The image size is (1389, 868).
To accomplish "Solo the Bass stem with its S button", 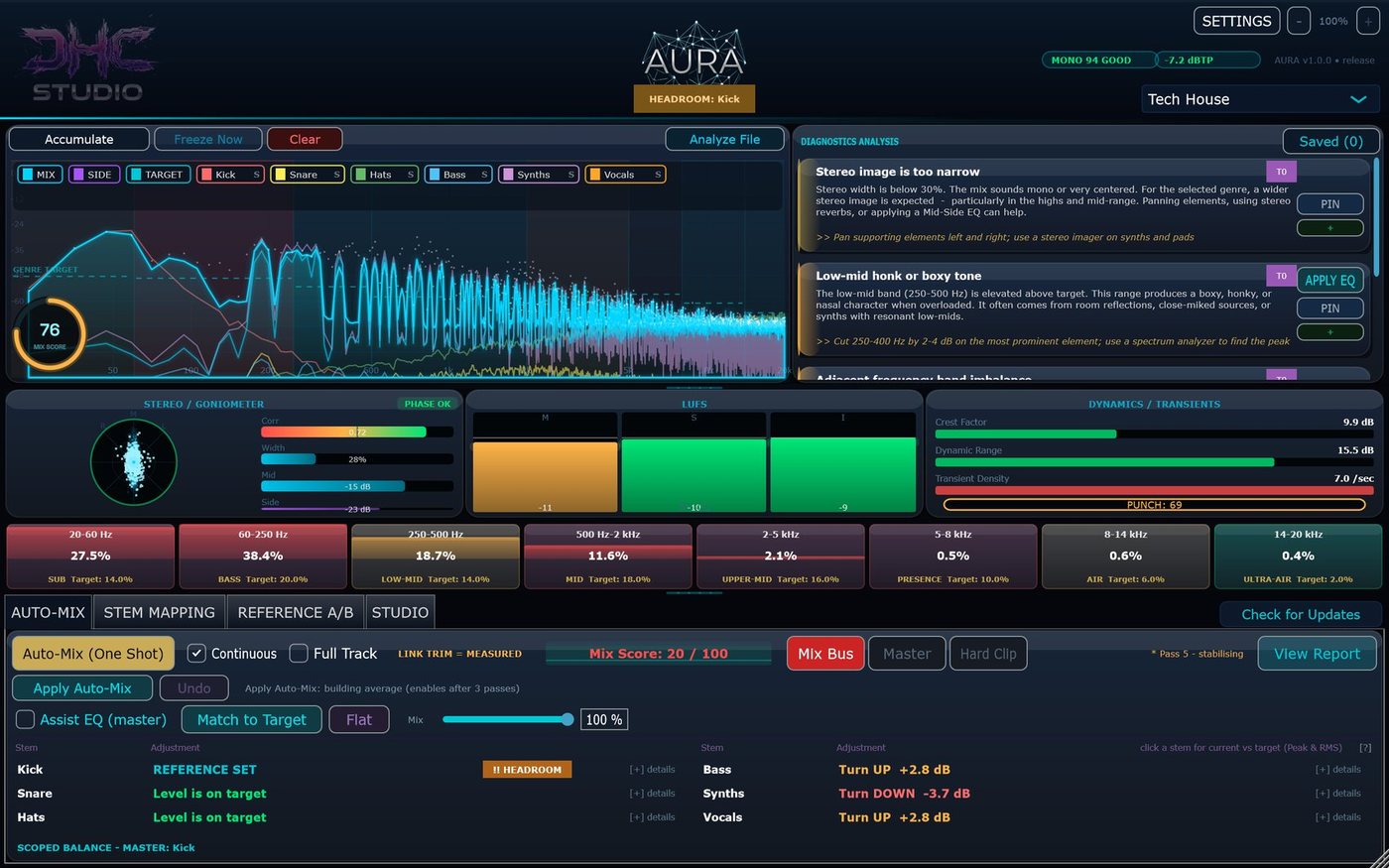I will coord(484,175).
